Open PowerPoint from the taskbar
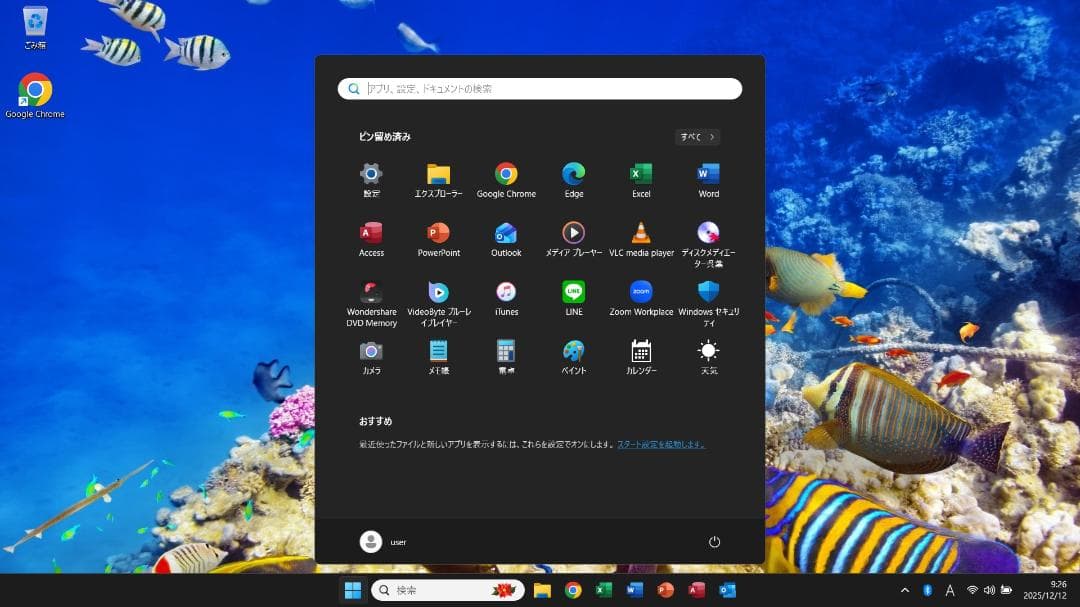The image size is (1080, 607). click(663, 590)
